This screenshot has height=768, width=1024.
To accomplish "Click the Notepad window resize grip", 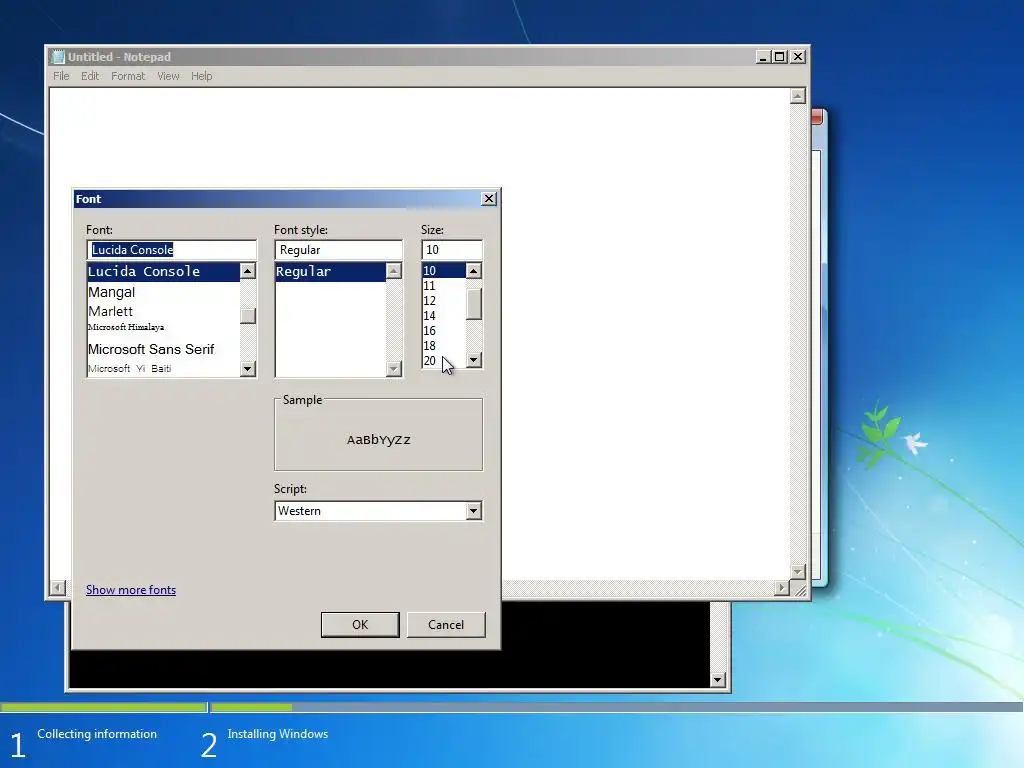I will click(x=799, y=588).
